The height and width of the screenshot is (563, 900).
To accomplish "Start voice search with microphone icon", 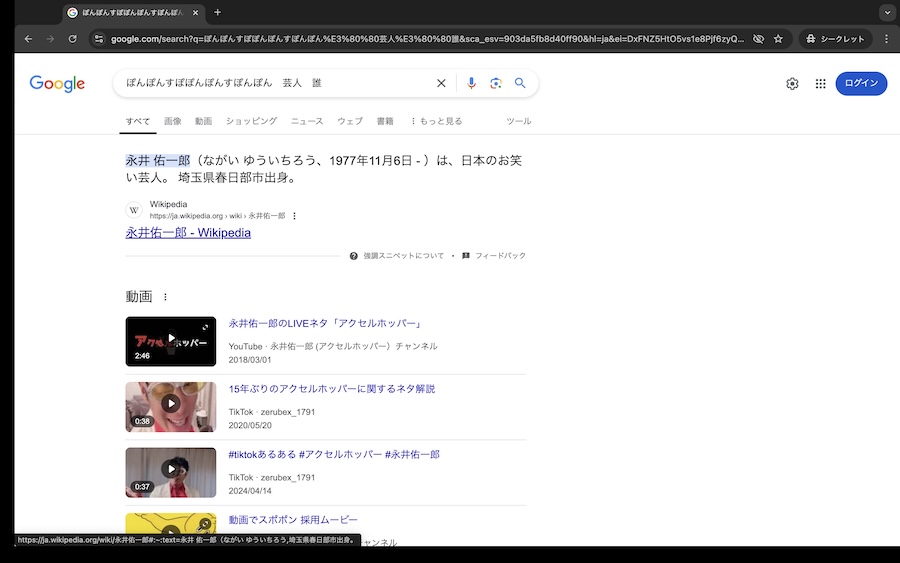I will click(471, 83).
